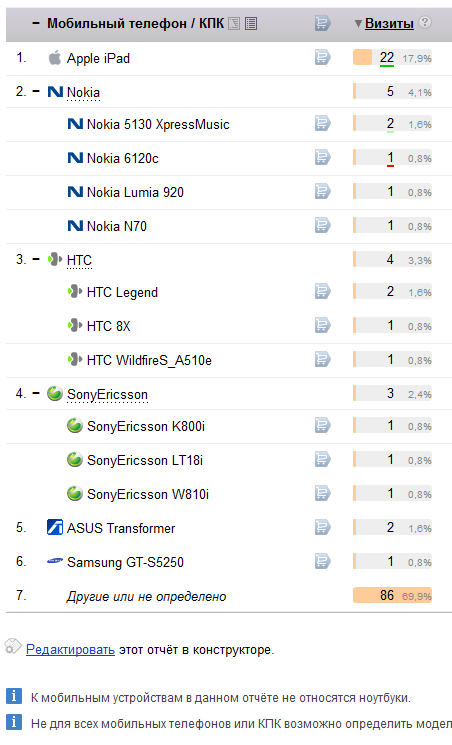Click the cart icon for Nokia Lumia 920
The height and width of the screenshot is (745, 452).
(322, 191)
